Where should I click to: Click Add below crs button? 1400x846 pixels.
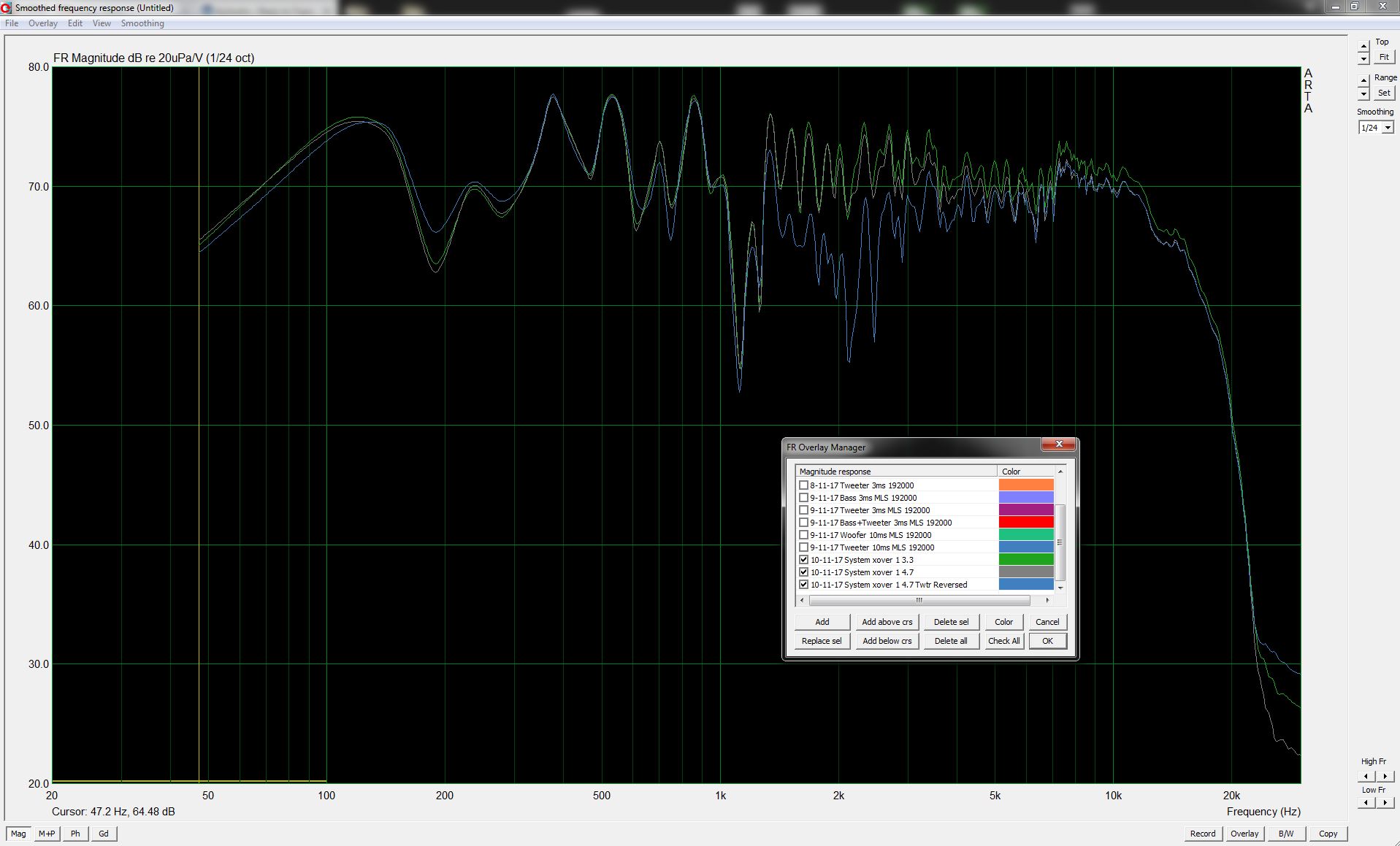click(x=887, y=641)
